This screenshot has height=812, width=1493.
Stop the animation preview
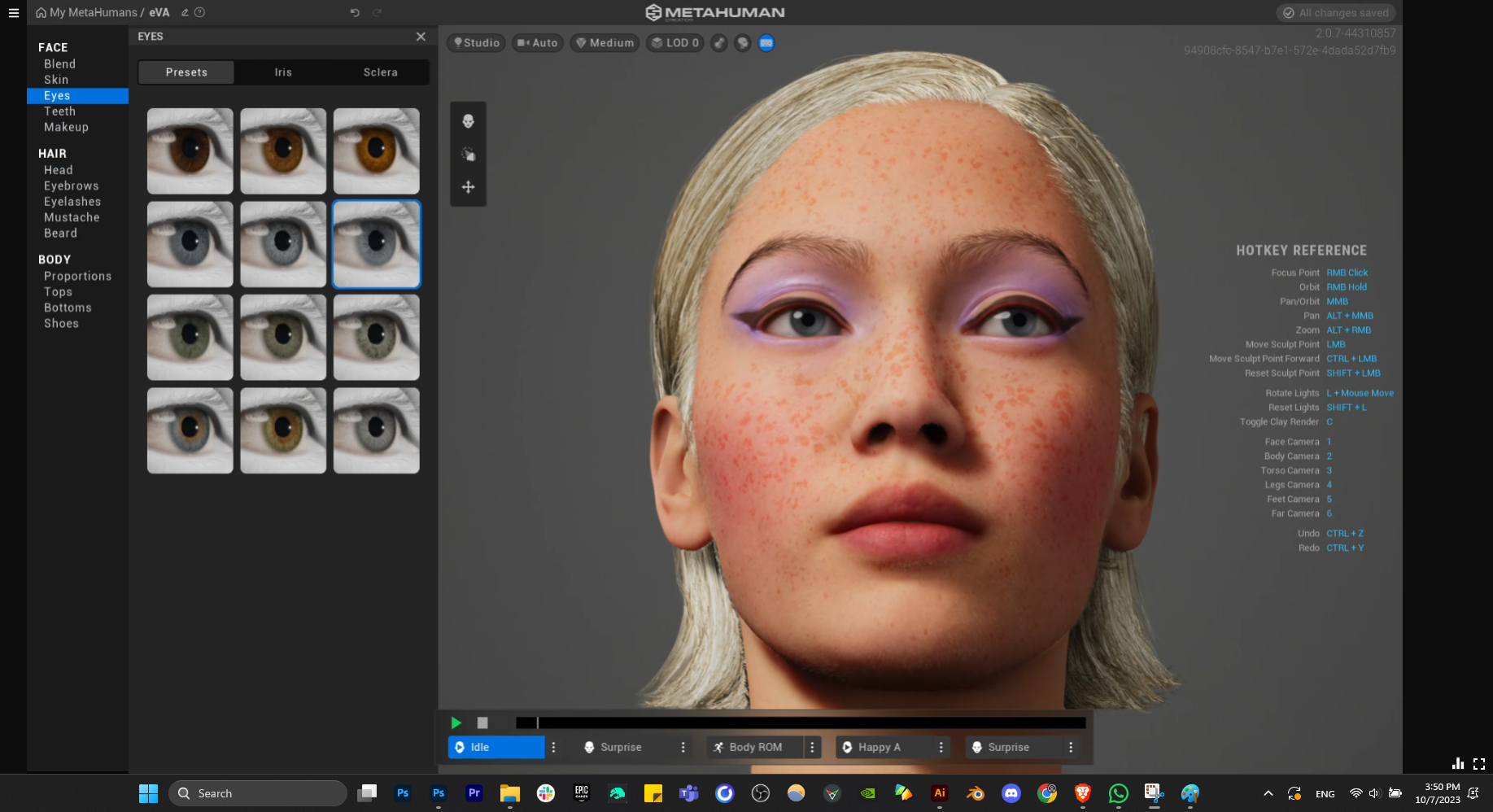coord(482,723)
